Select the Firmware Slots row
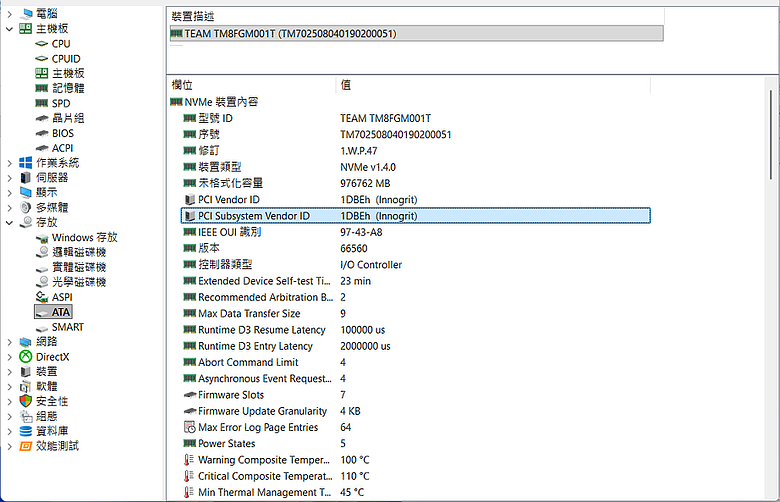 (x=416, y=395)
